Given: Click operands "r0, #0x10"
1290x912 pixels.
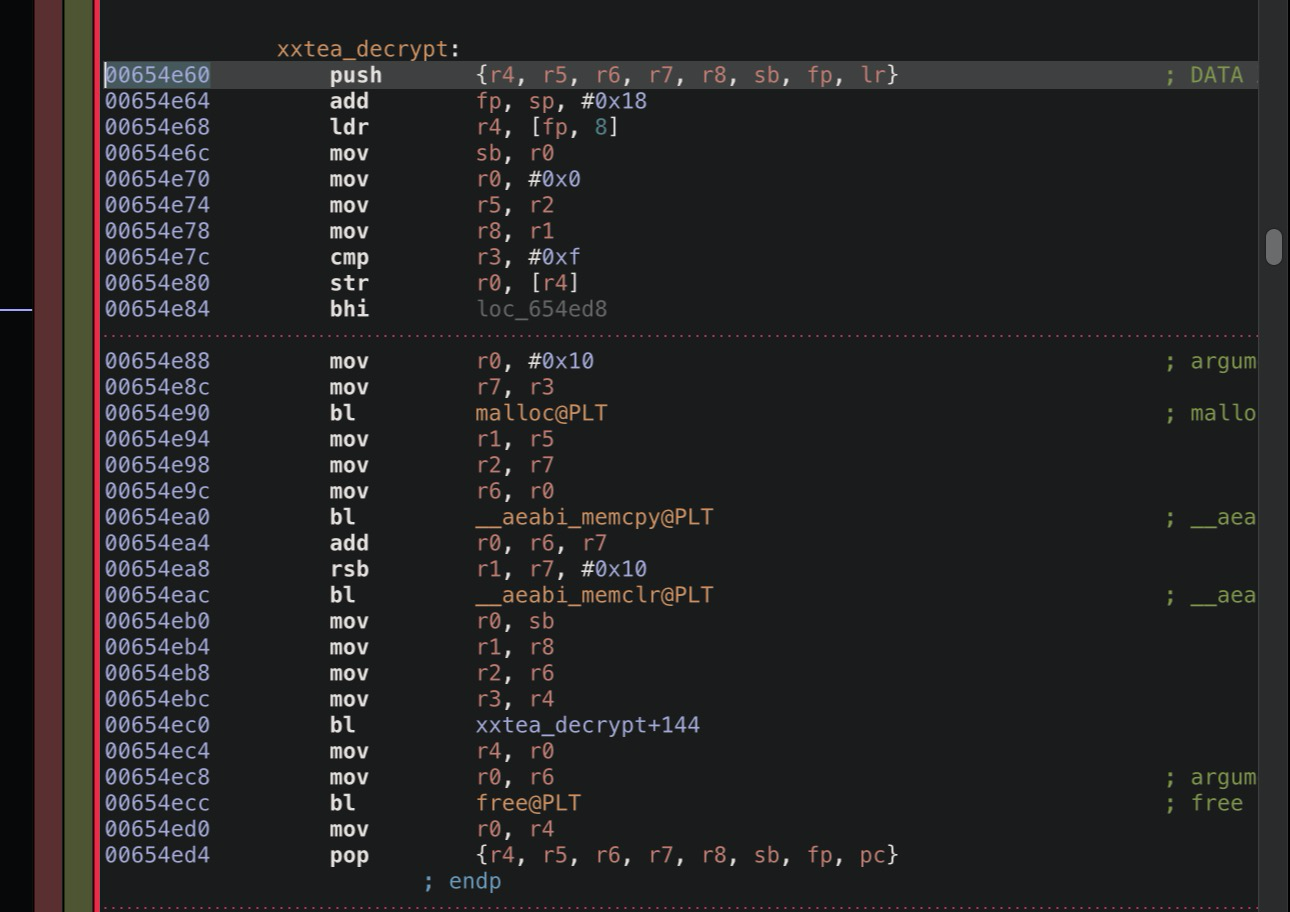Looking at the screenshot, I should pos(535,361).
